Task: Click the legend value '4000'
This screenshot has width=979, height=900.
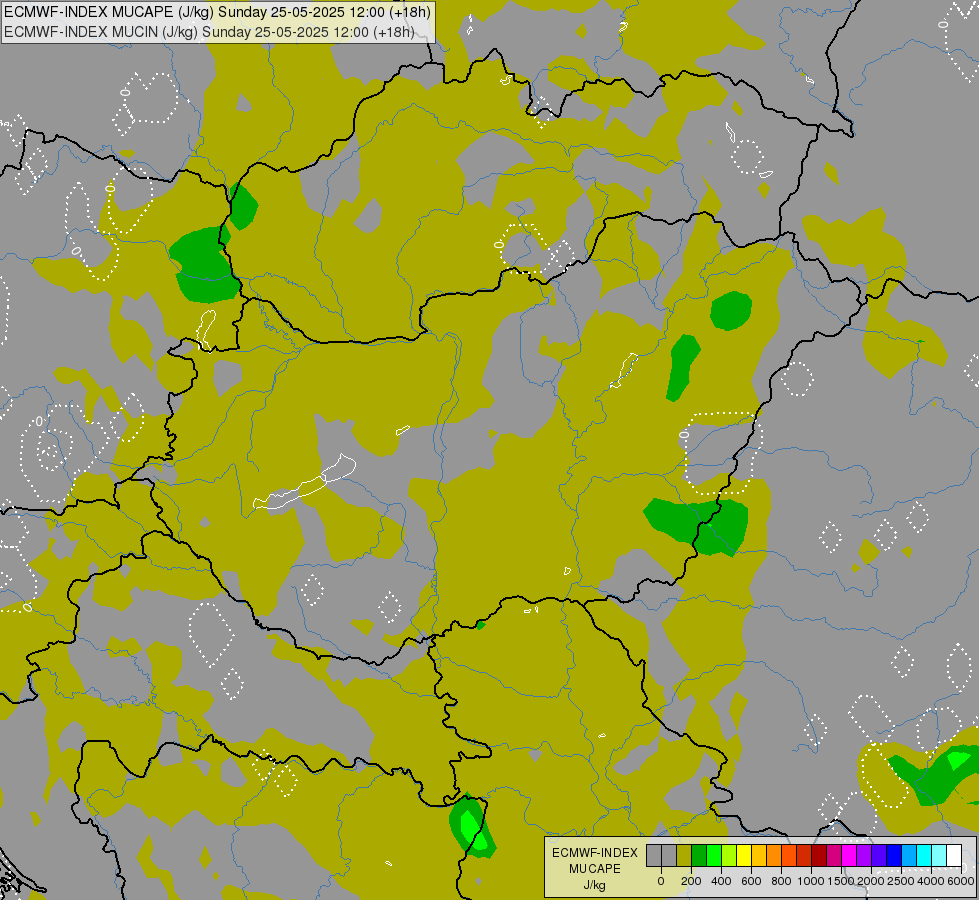Action: point(931,881)
